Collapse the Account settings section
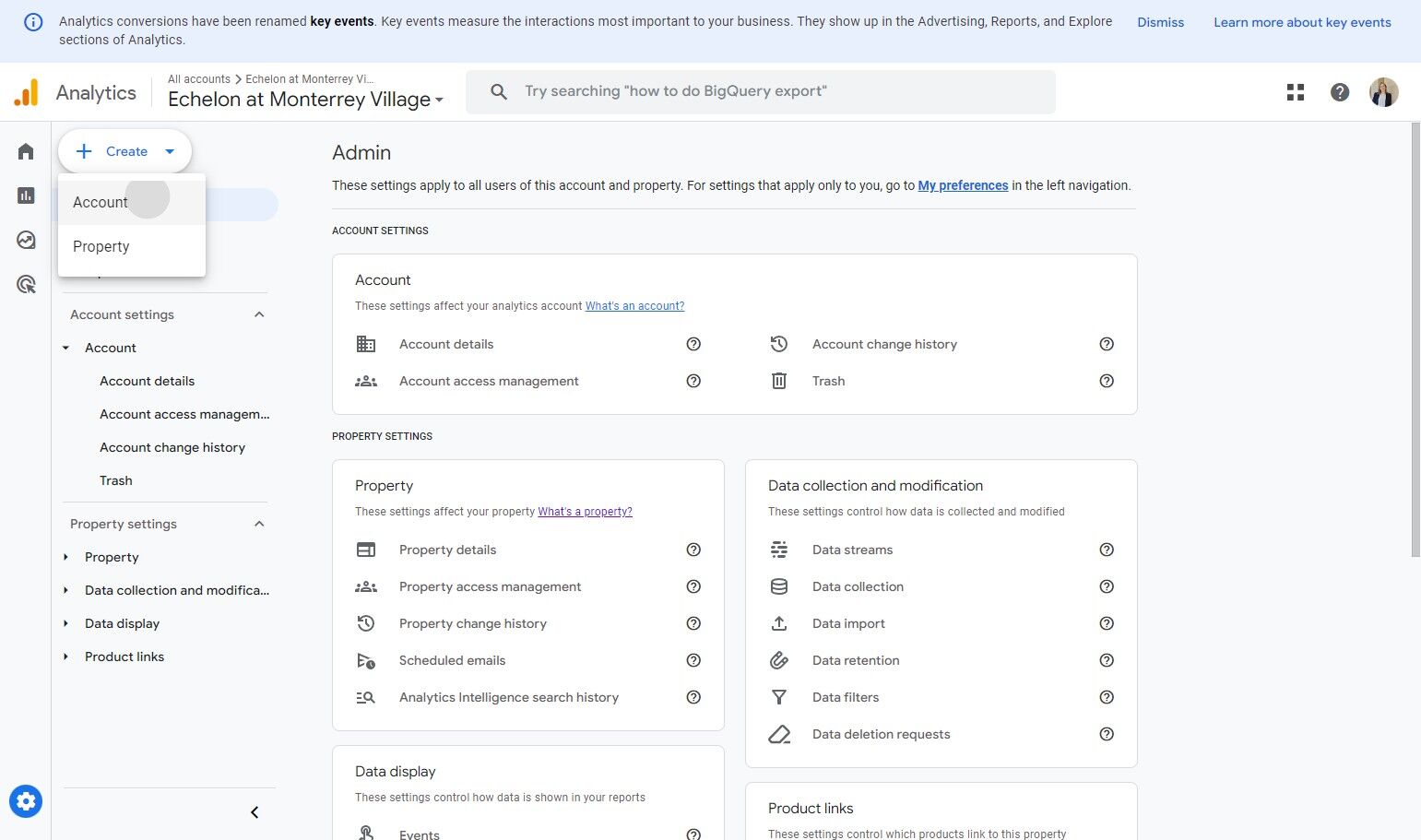The height and width of the screenshot is (840, 1421). (x=259, y=314)
